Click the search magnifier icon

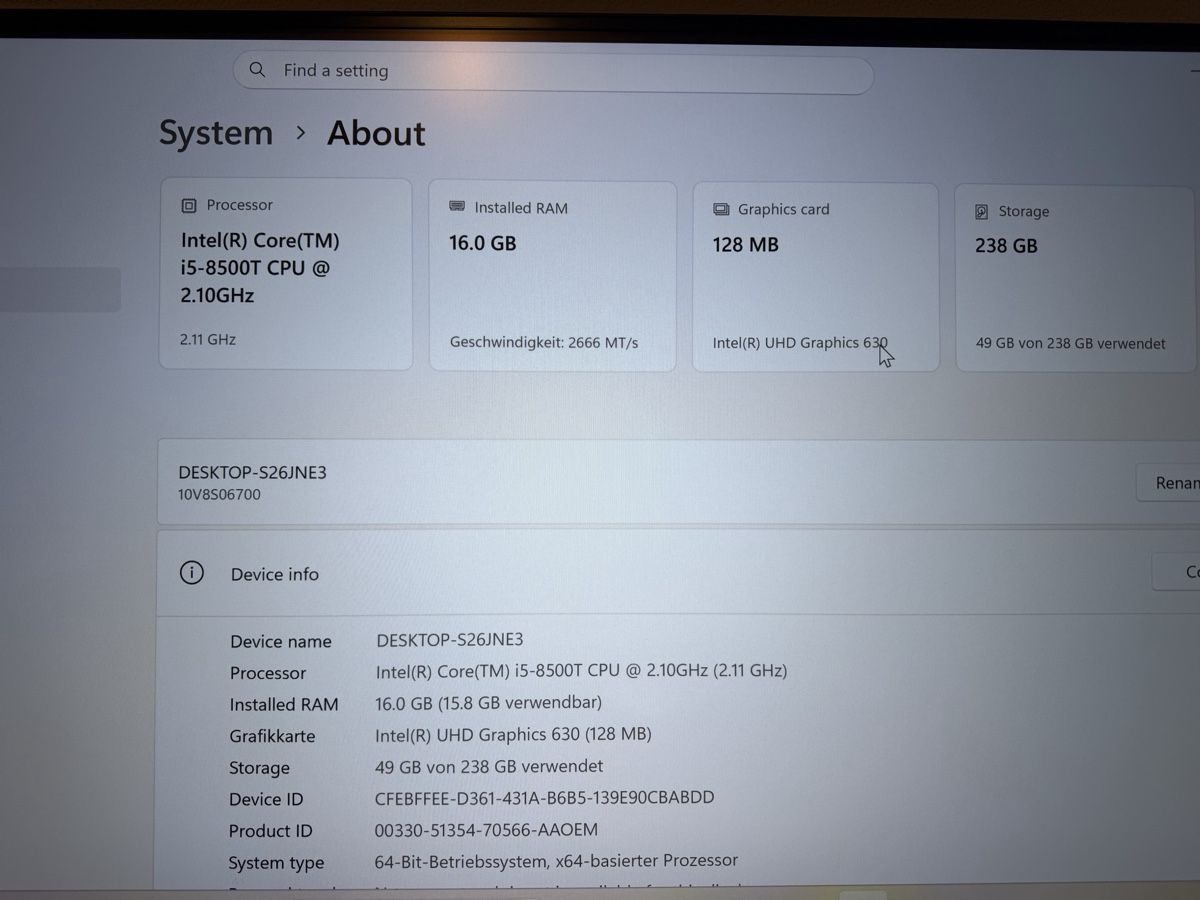coord(257,70)
